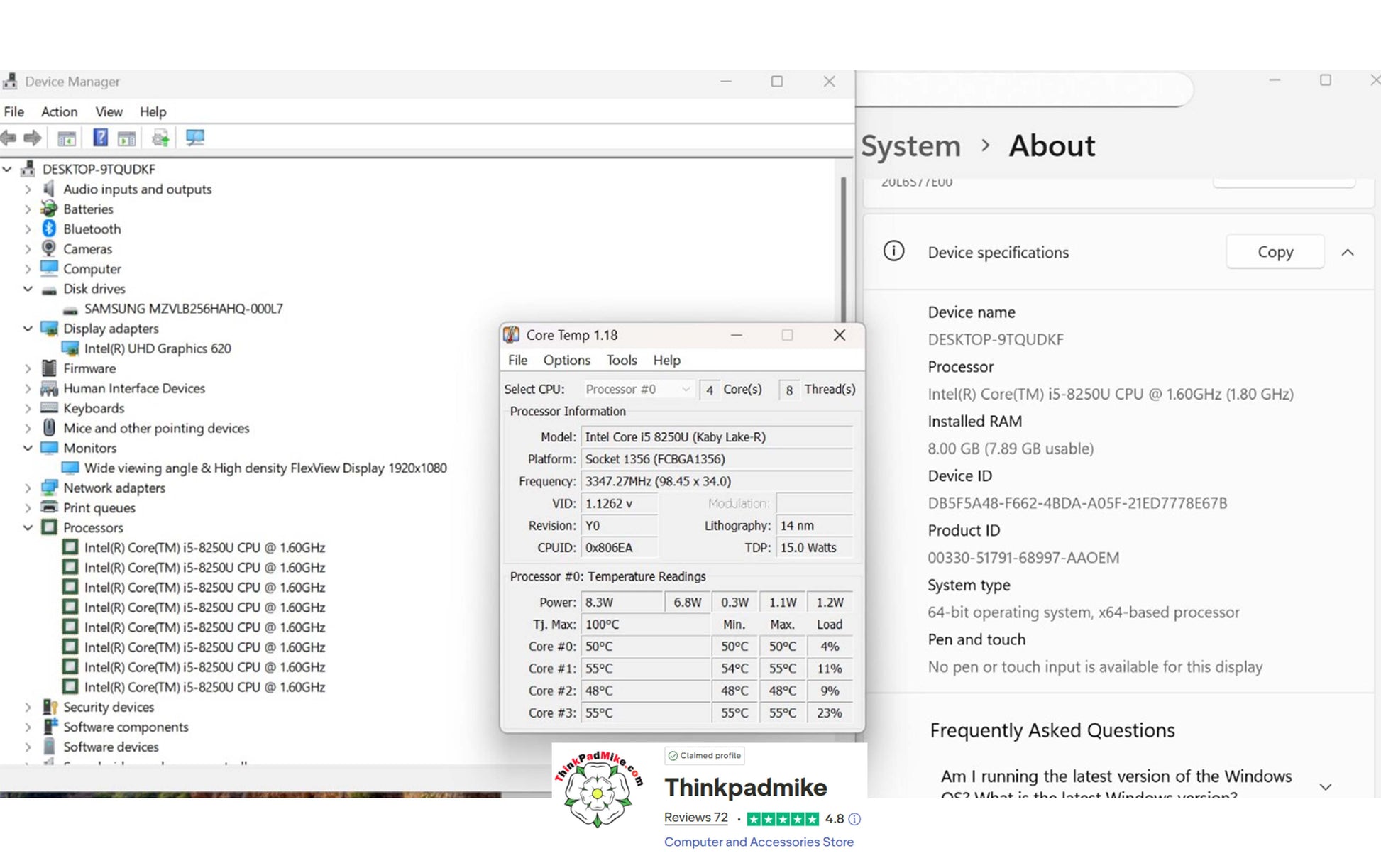Viewport: 1381px width, 868px height.
Task: Open Properties using its toolbar icon
Action: point(126,137)
